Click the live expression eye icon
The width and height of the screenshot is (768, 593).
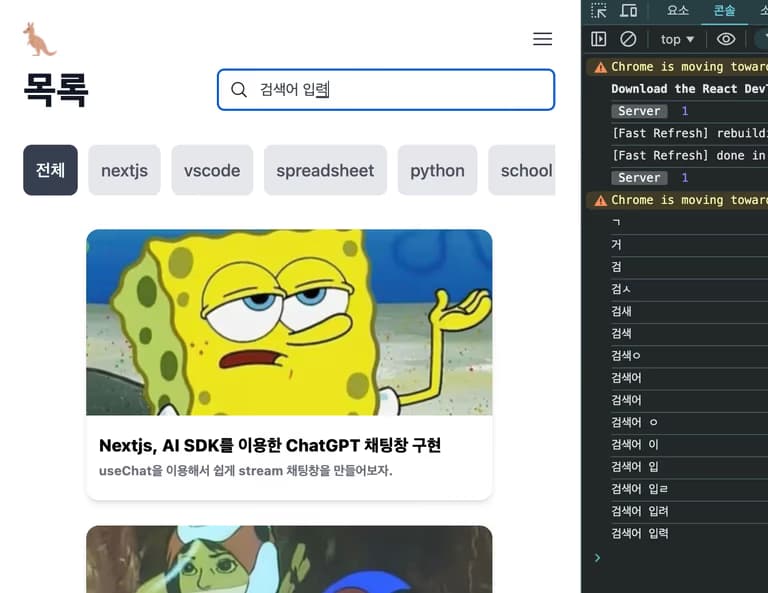tap(726, 39)
